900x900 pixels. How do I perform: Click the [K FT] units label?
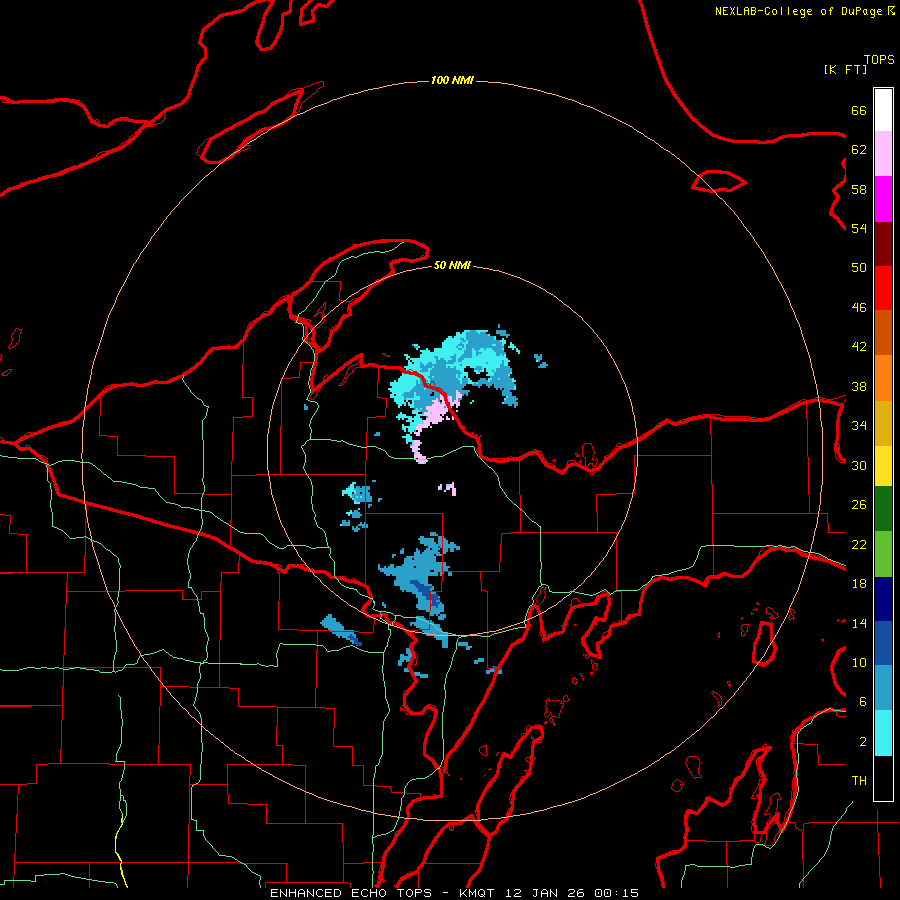845,69
